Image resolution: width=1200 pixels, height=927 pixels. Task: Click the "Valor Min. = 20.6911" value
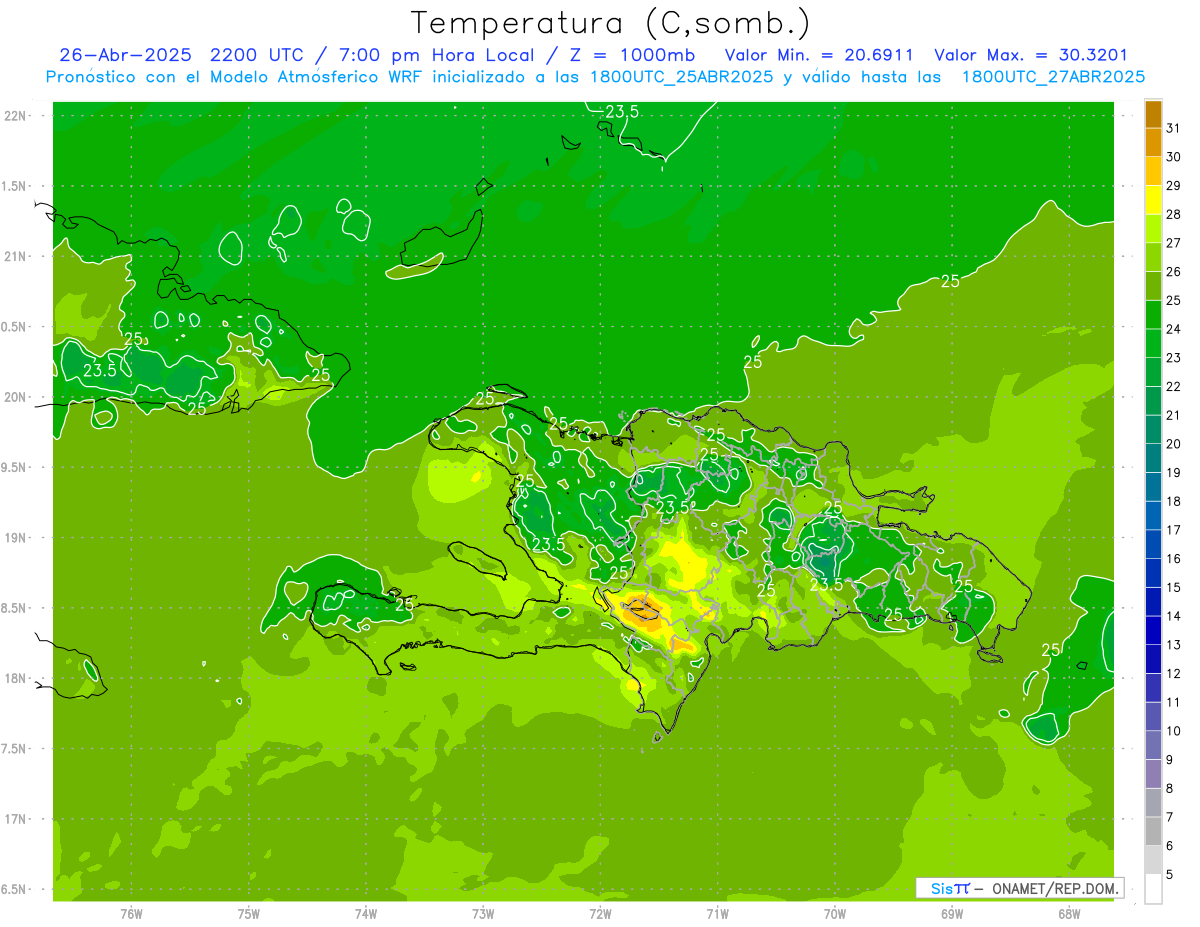coord(819,55)
